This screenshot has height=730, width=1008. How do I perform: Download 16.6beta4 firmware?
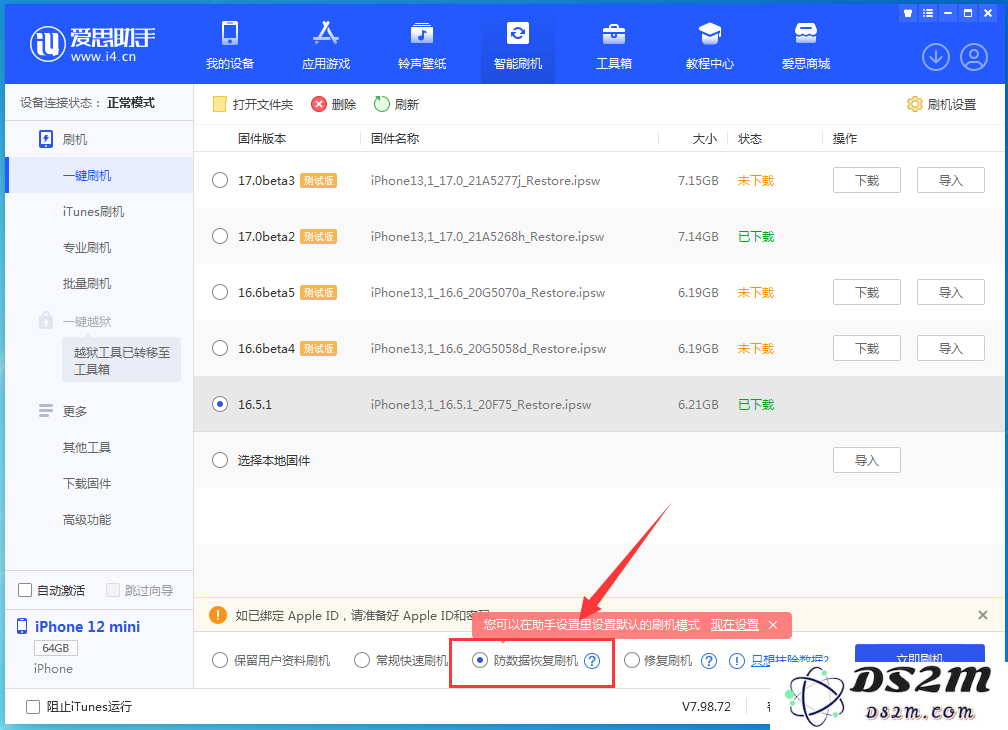(x=867, y=348)
